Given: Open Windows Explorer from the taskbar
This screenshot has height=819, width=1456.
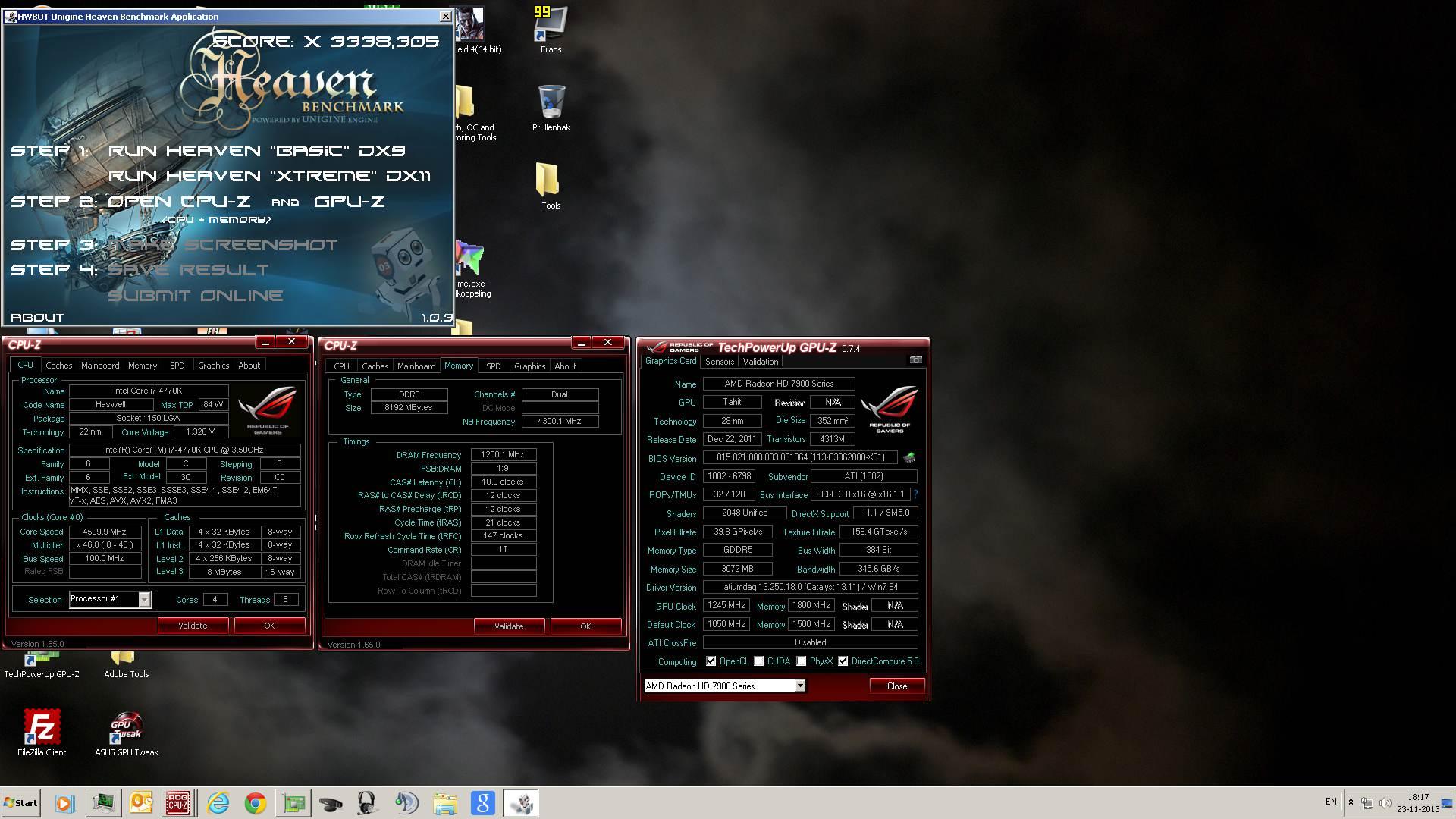Looking at the screenshot, I should click(x=445, y=803).
